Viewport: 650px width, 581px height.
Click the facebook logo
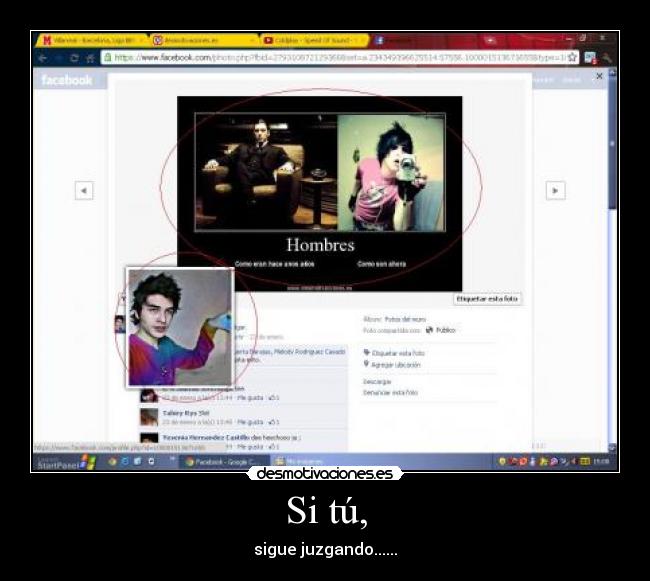67,80
